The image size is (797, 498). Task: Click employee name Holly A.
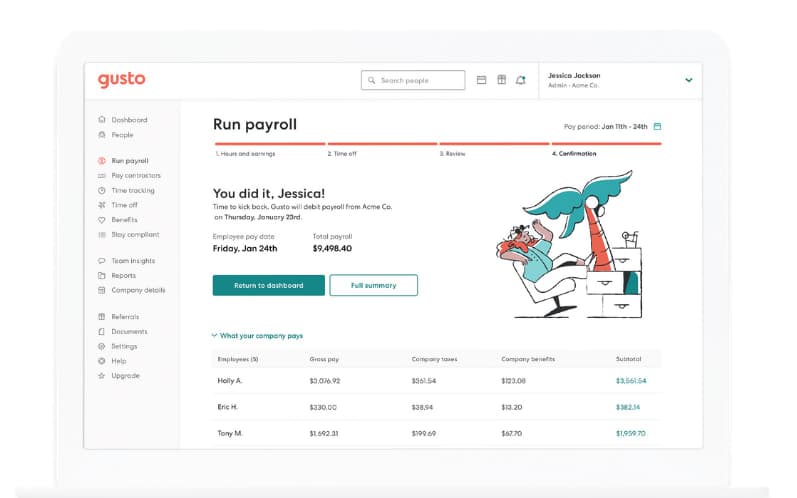(230, 381)
